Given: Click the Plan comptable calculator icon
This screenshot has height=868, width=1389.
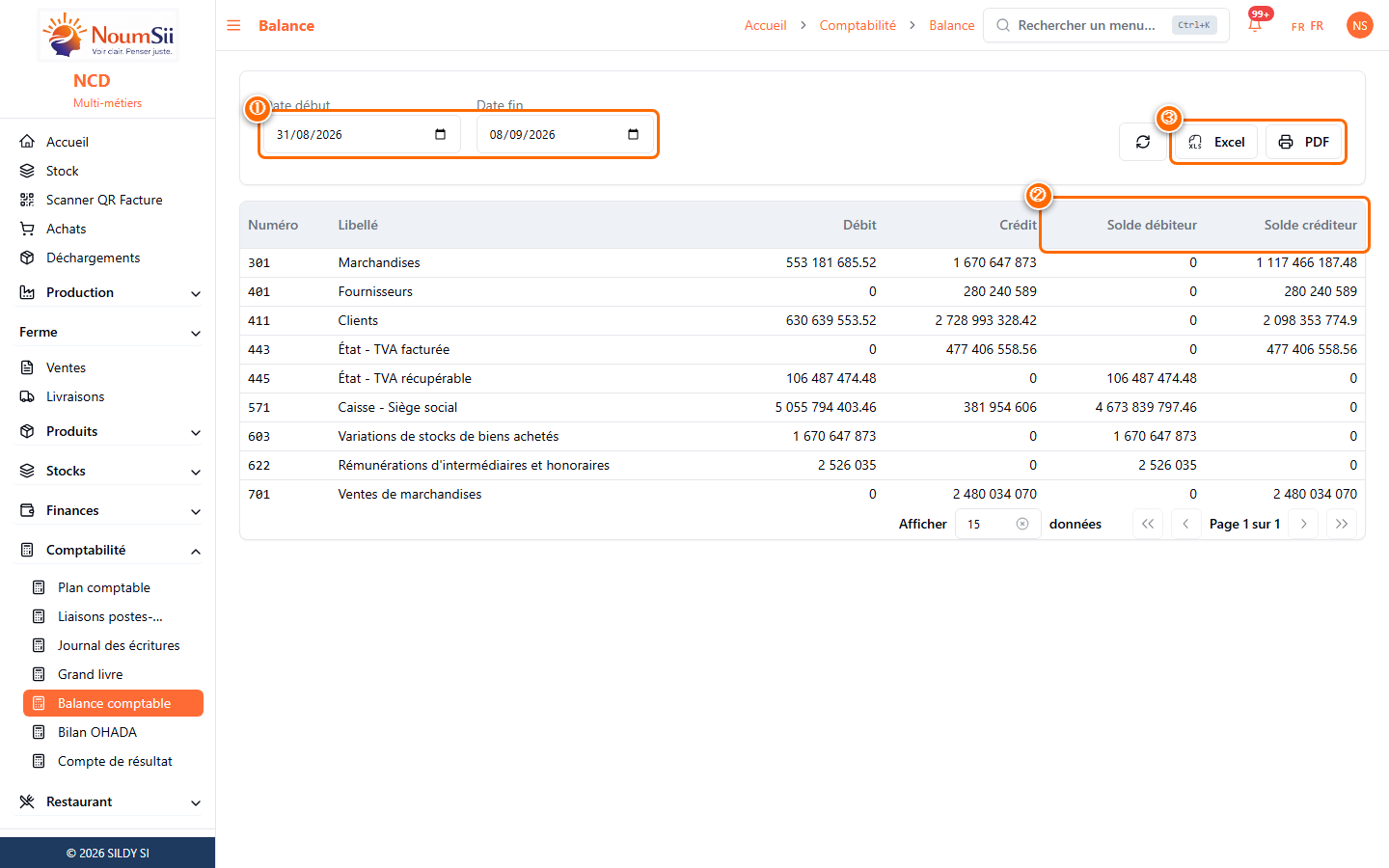Looking at the screenshot, I should pyautogui.click(x=39, y=587).
